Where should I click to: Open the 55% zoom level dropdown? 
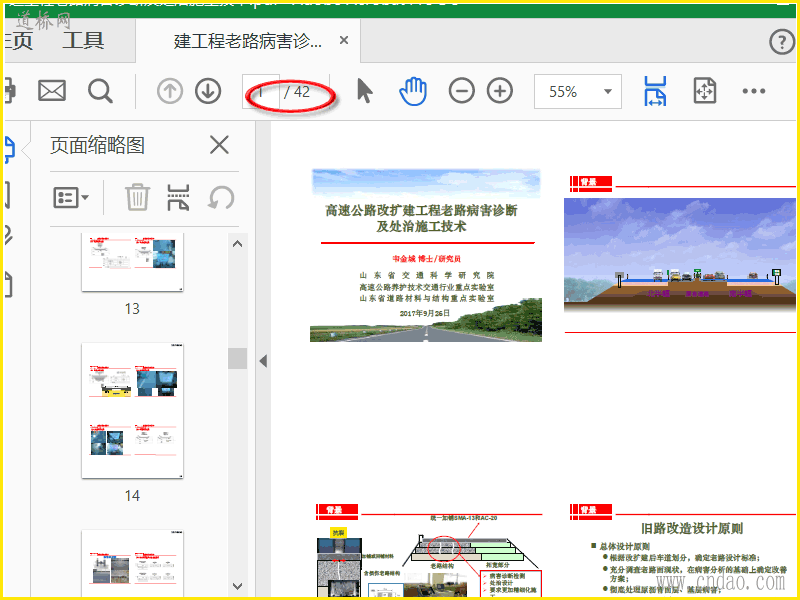[578, 91]
